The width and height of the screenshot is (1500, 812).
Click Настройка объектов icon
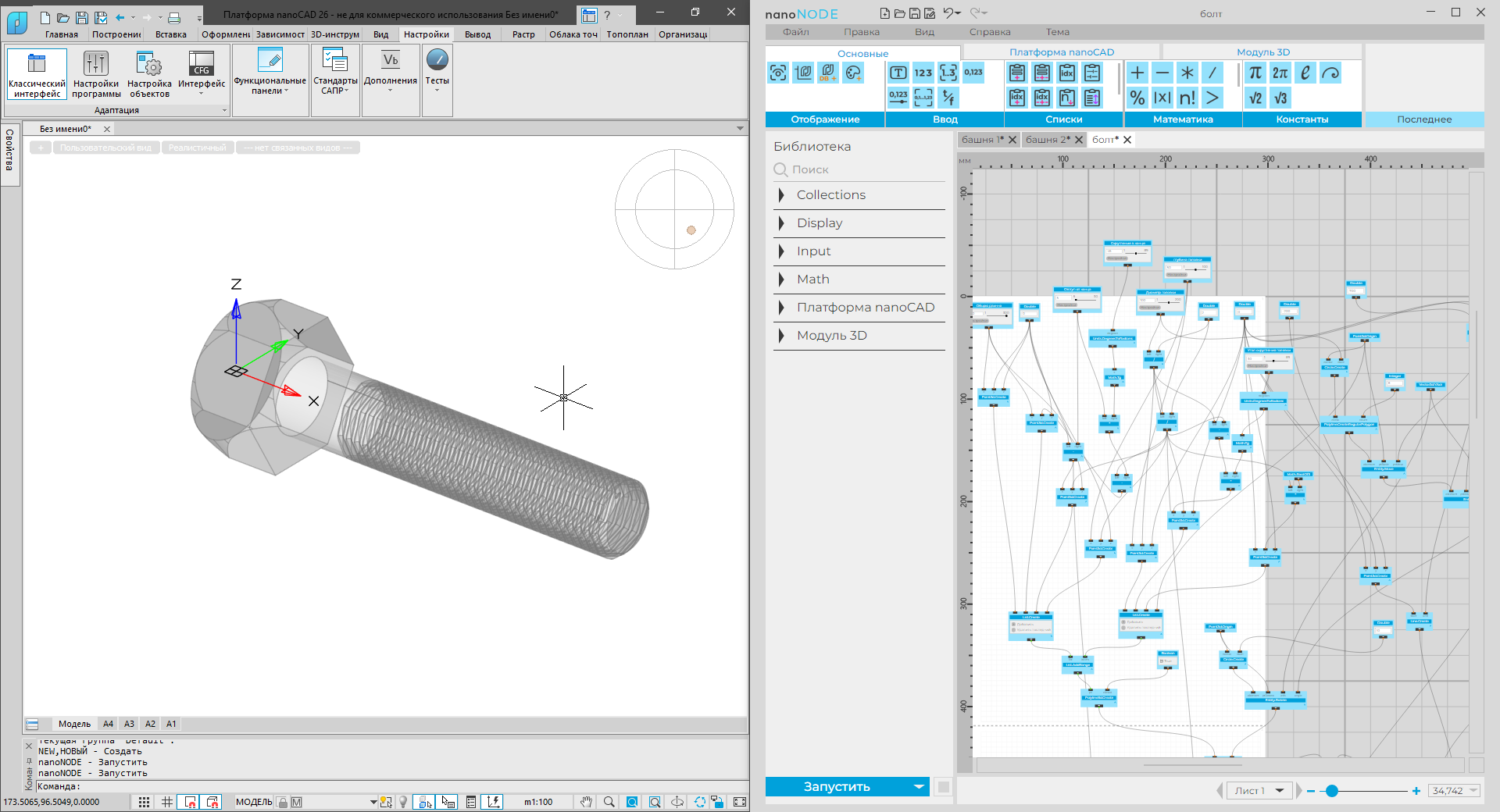point(149,73)
